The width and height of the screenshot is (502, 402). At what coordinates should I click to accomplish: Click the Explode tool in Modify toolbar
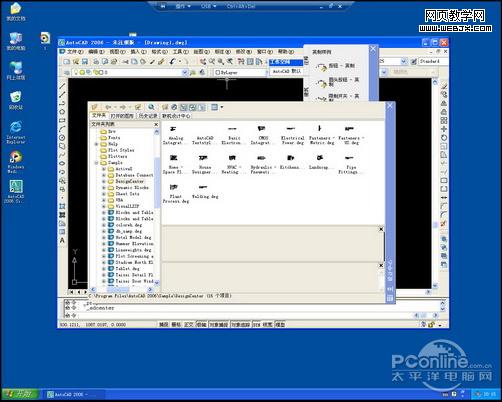click(444, 224)
